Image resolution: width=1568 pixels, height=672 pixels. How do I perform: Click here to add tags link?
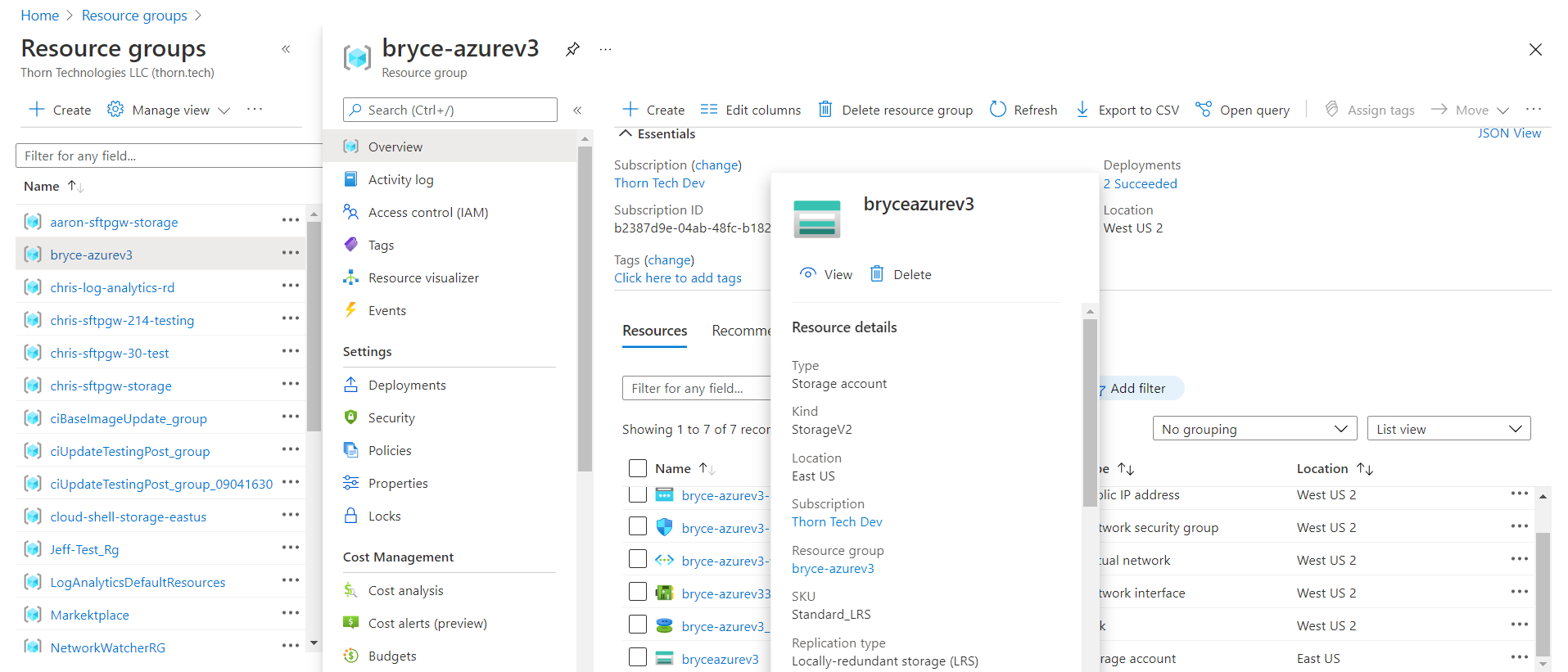678,277
